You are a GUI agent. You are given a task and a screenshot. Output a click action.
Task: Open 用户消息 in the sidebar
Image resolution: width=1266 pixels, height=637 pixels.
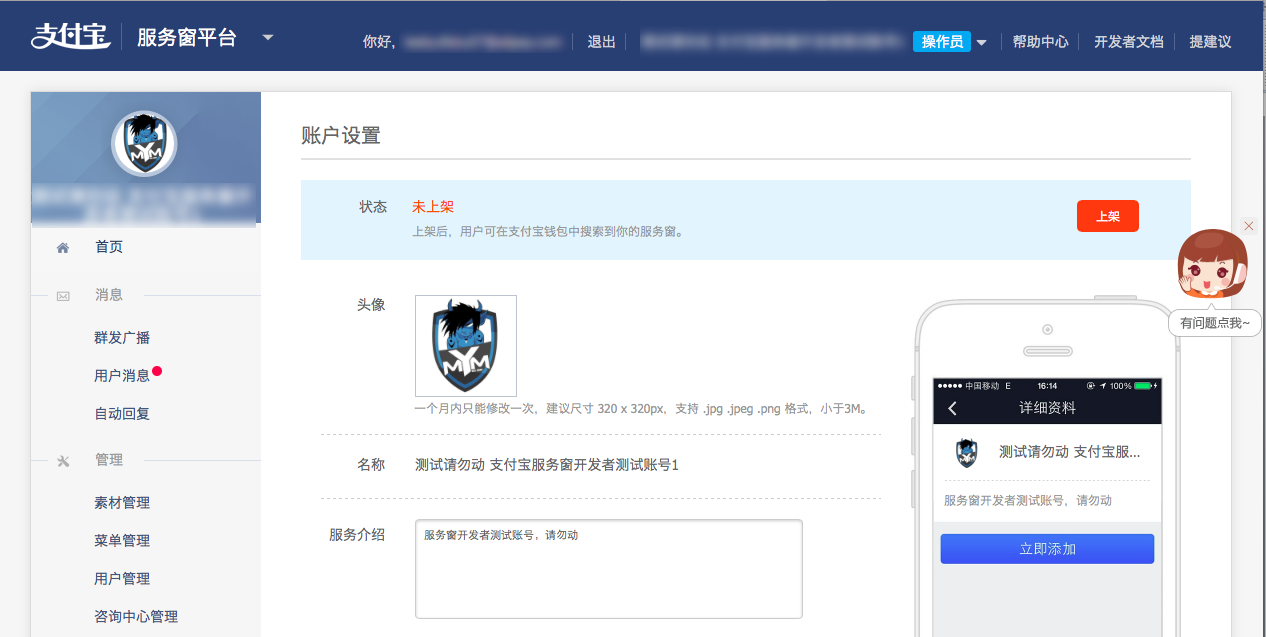122,376
